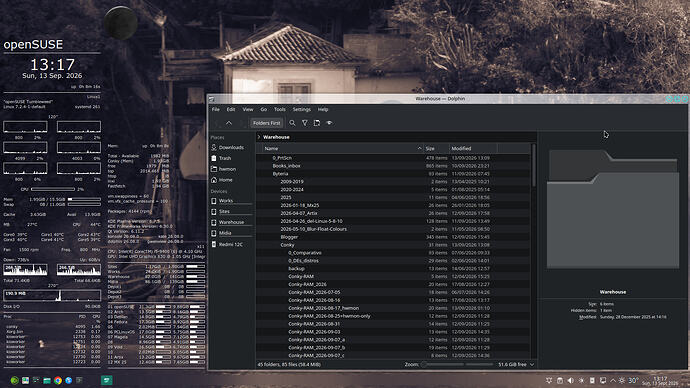The image size is (690, 388).
Task: Open the Settings menu
Action: tap(301, 110)
